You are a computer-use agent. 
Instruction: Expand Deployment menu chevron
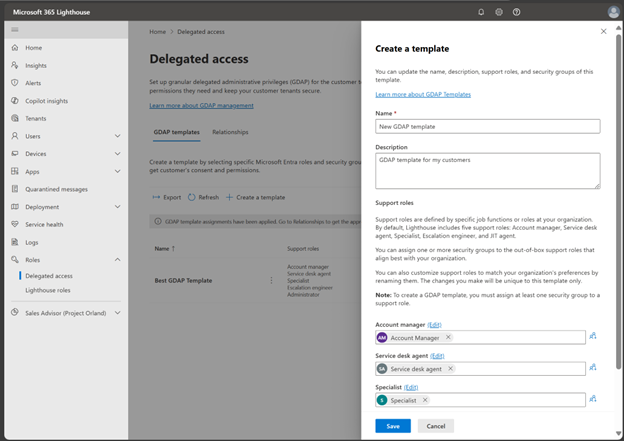click(117, 207)
